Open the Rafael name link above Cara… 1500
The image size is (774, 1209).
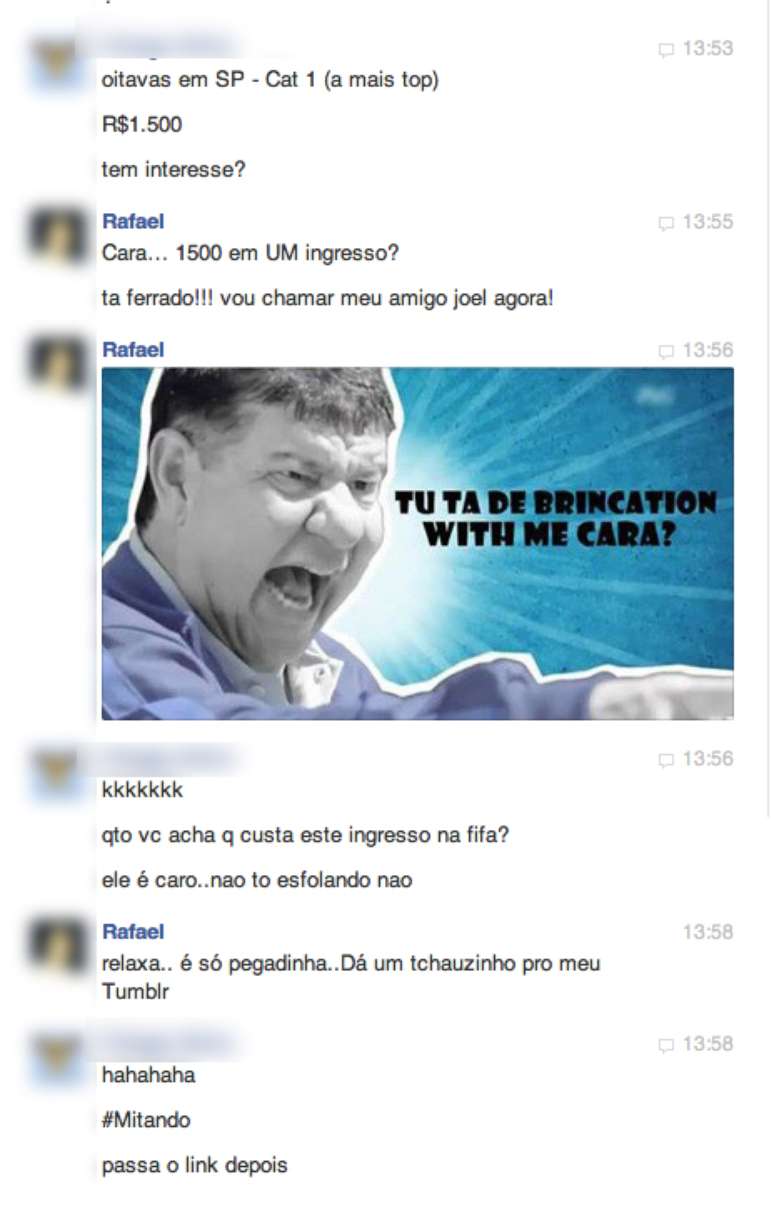[x=133, y=222]
